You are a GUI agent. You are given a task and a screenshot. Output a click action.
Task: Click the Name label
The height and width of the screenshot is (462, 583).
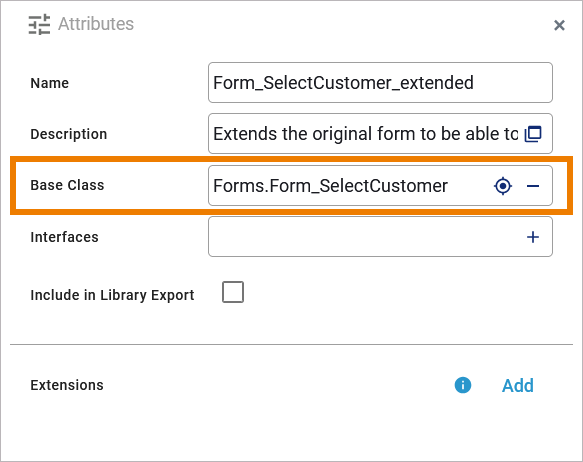[x=49, y=83]
